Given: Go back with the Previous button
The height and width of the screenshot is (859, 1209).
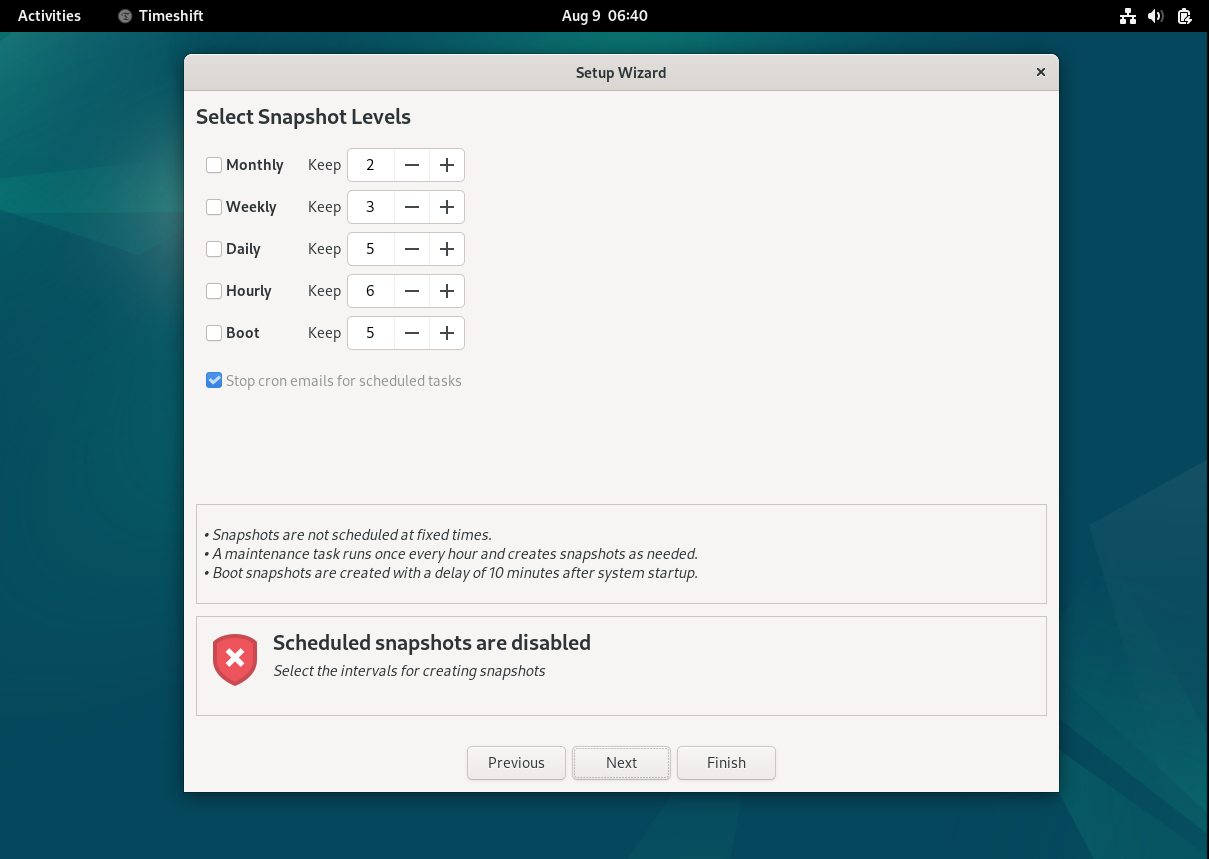Looking at the screenshot, I should (516, 763).
